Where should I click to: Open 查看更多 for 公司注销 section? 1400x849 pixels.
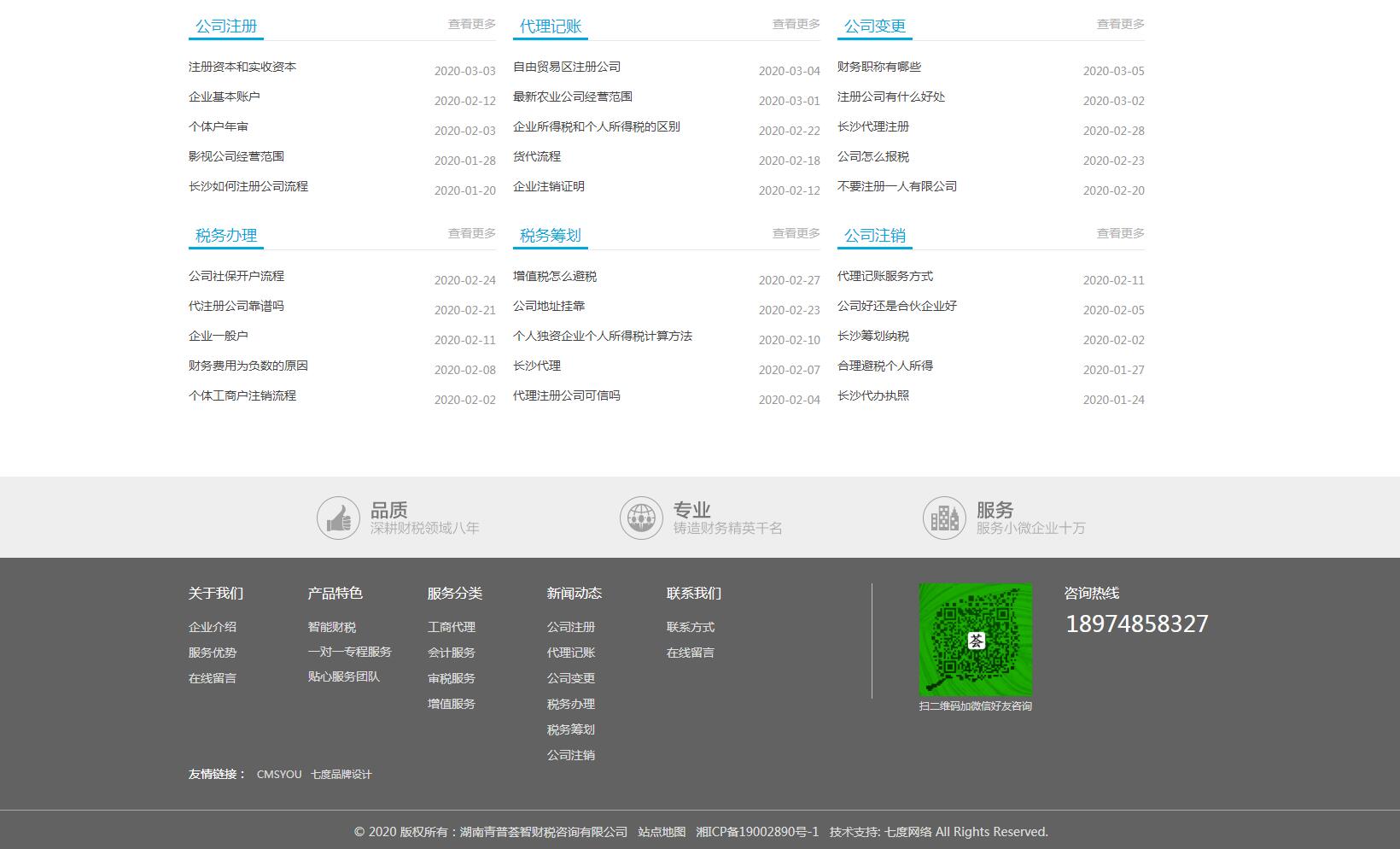coord(1121,233)
